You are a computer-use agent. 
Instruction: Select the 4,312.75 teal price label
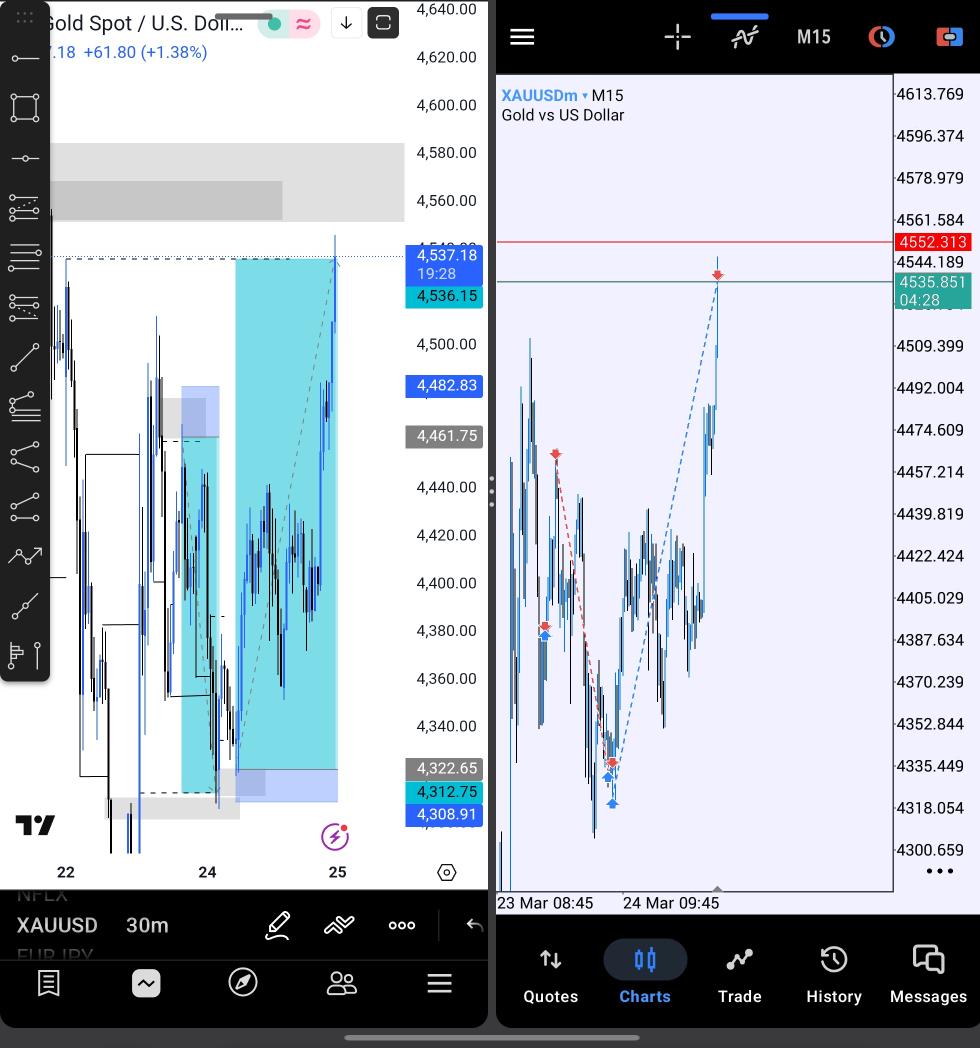point(444,792)
